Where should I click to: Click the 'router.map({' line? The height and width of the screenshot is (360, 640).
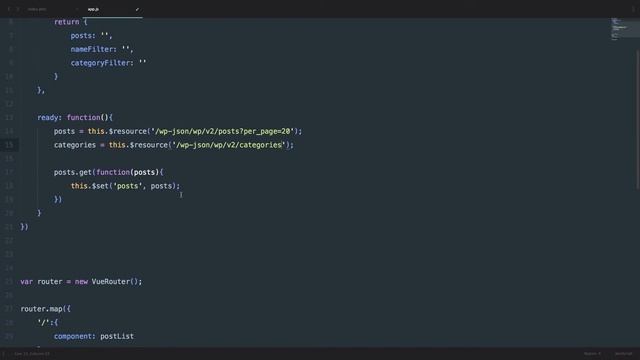pos(45,309)
